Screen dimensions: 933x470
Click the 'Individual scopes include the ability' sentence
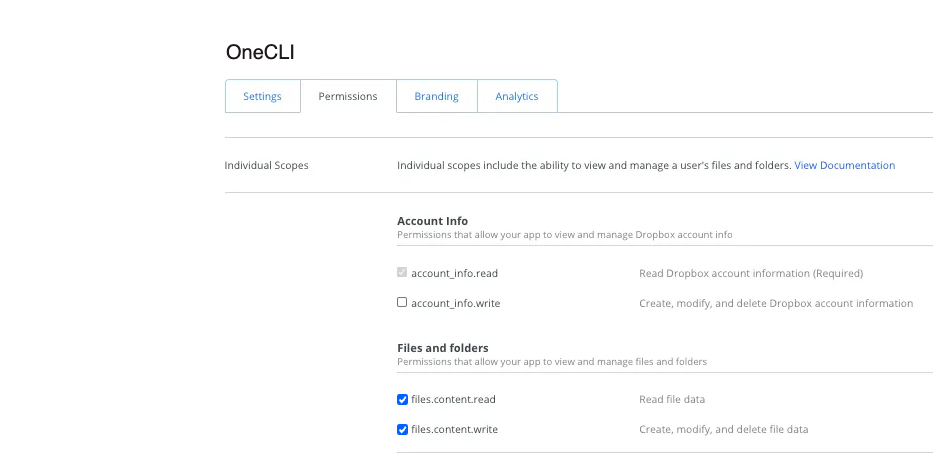click(594, 165)
